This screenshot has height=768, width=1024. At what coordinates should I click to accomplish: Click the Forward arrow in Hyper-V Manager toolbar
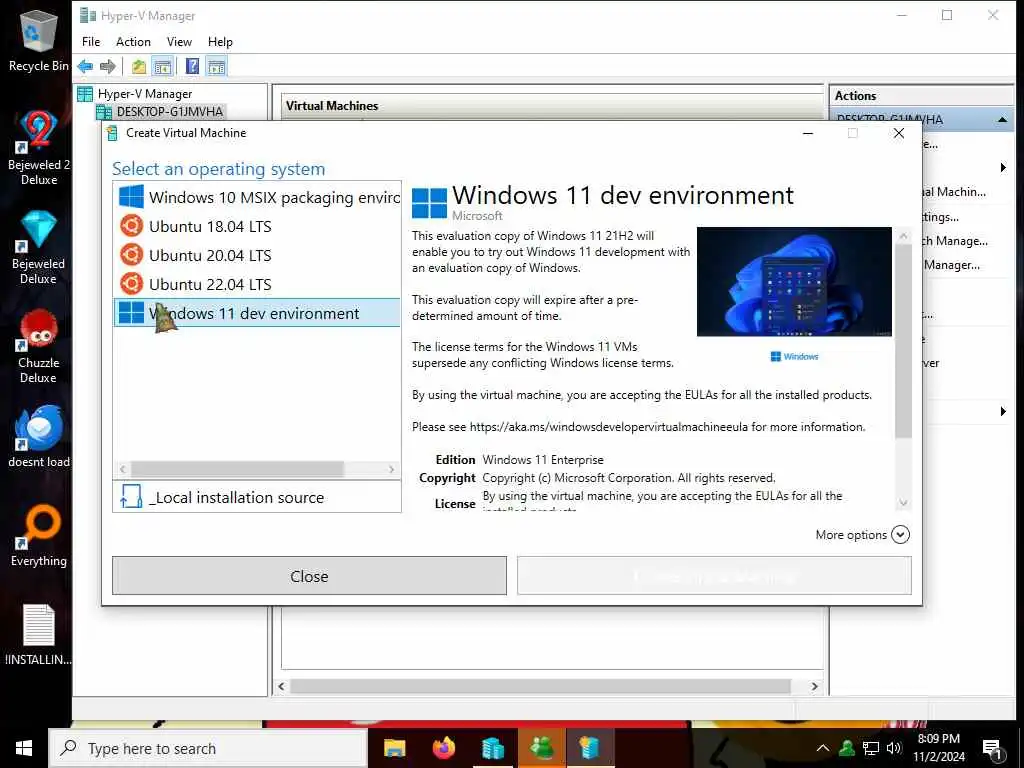[108, 66]
